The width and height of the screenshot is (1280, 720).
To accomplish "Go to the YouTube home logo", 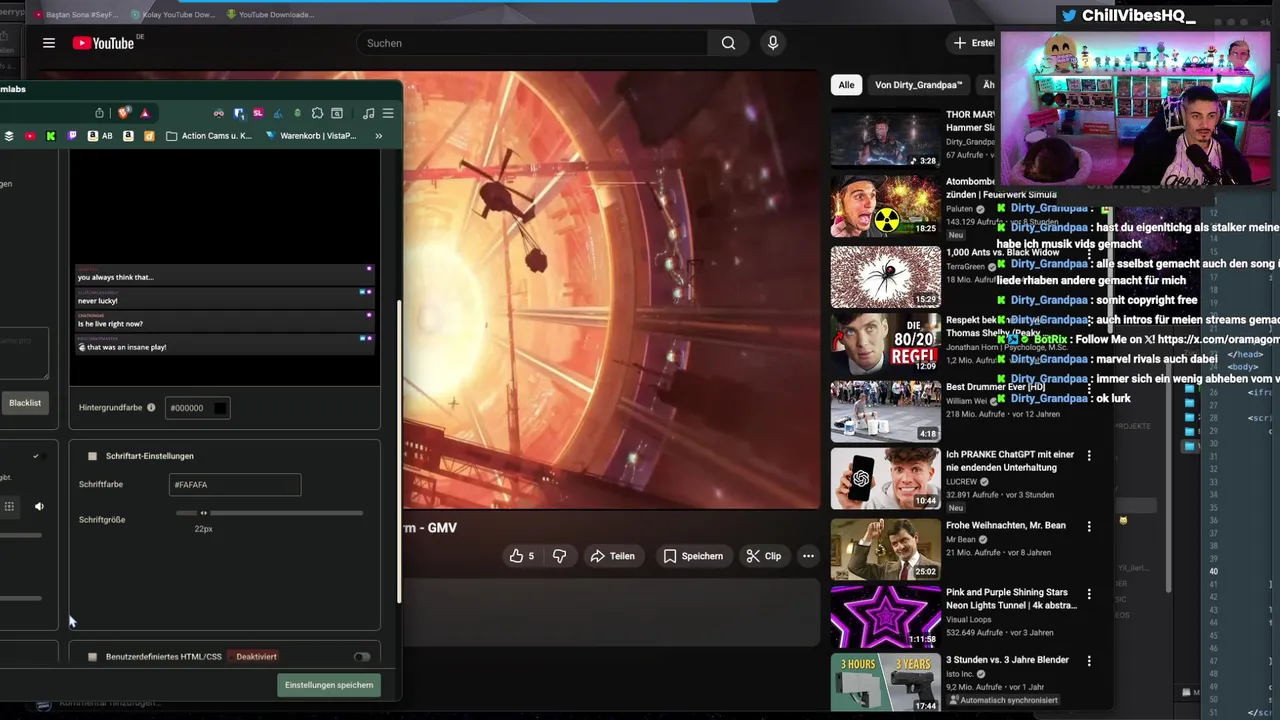I will tap(104, 43).
